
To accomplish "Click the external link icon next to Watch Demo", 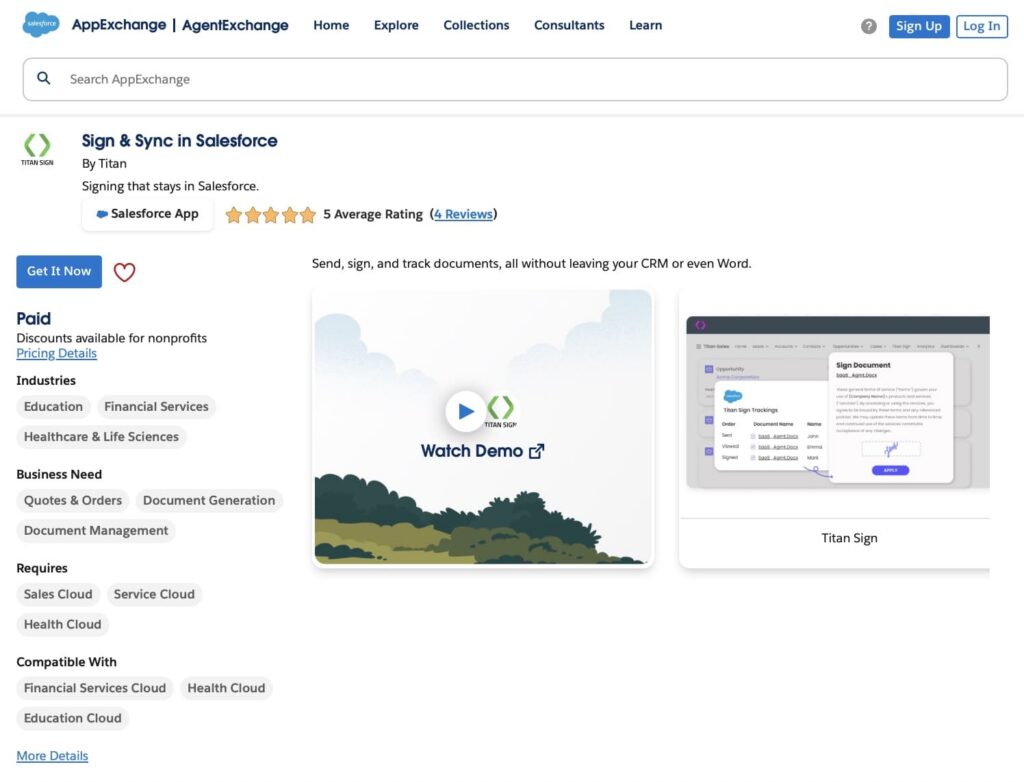I will [x=536, y=451].
